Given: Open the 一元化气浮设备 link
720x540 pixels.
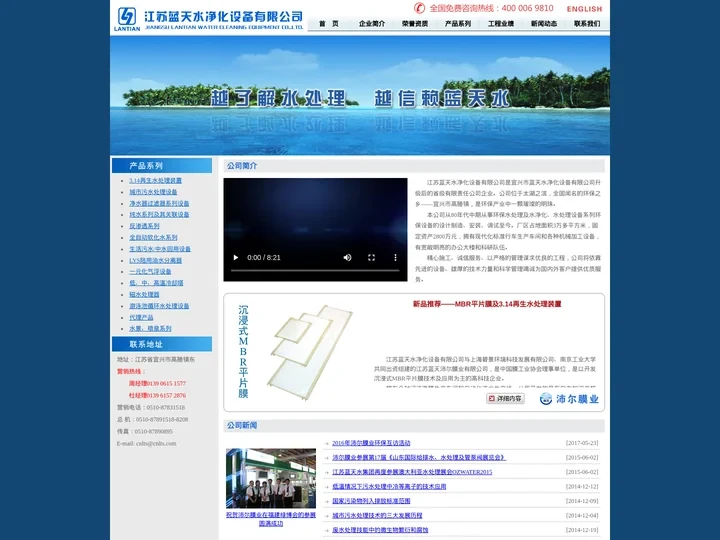Looking at the screenshot, I should click(x=150, y=271).
